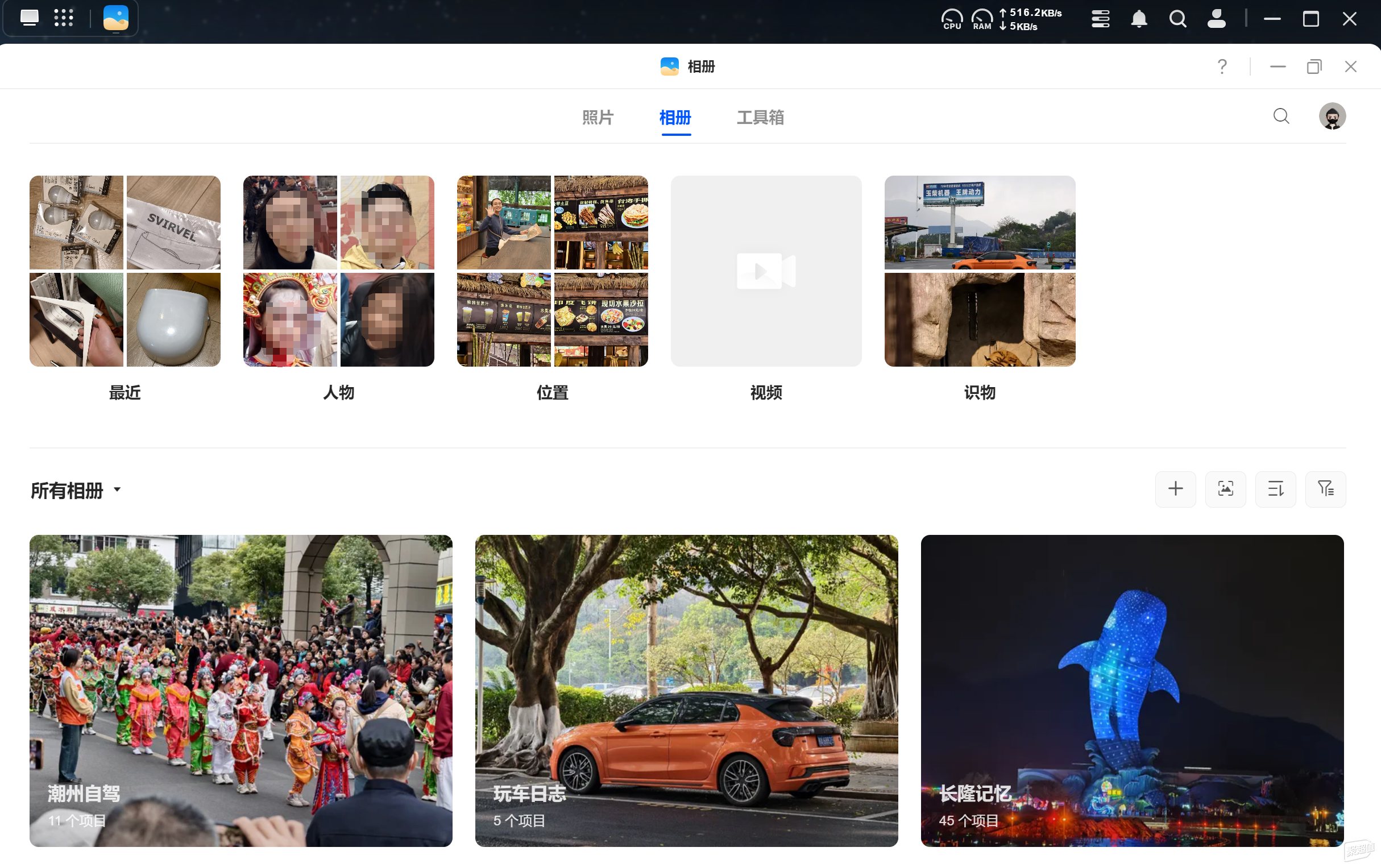Click the 人物 label
This screenshot has width=1381, height=868.
339,393
